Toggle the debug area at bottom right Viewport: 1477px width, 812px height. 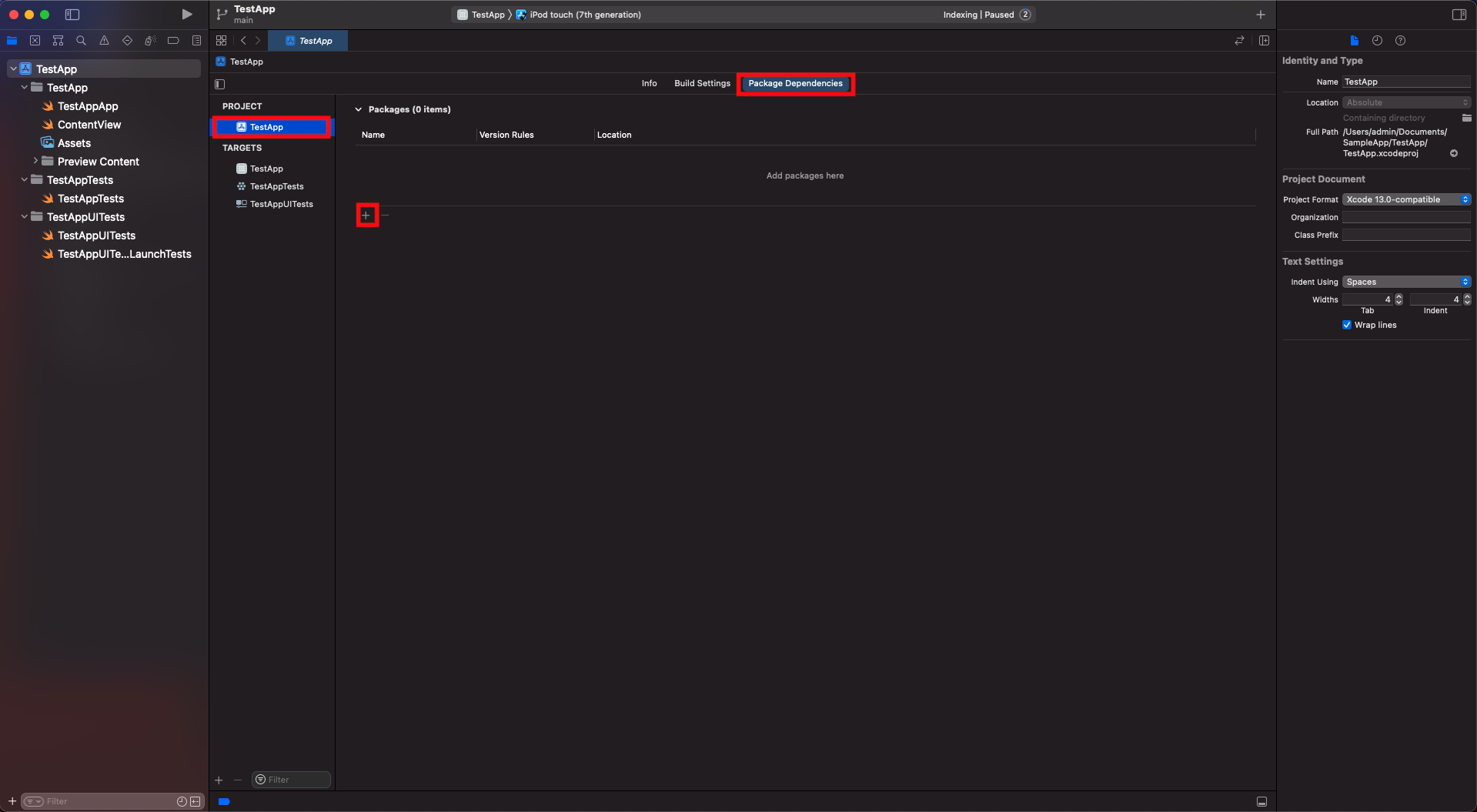click(x=1261, y=801)
